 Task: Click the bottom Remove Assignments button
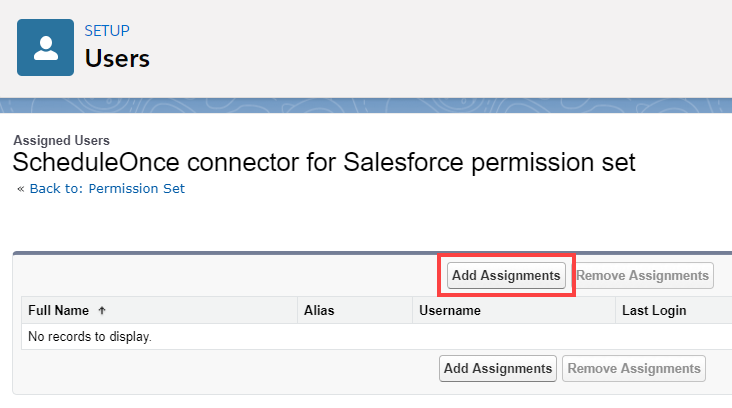[633, 369]
